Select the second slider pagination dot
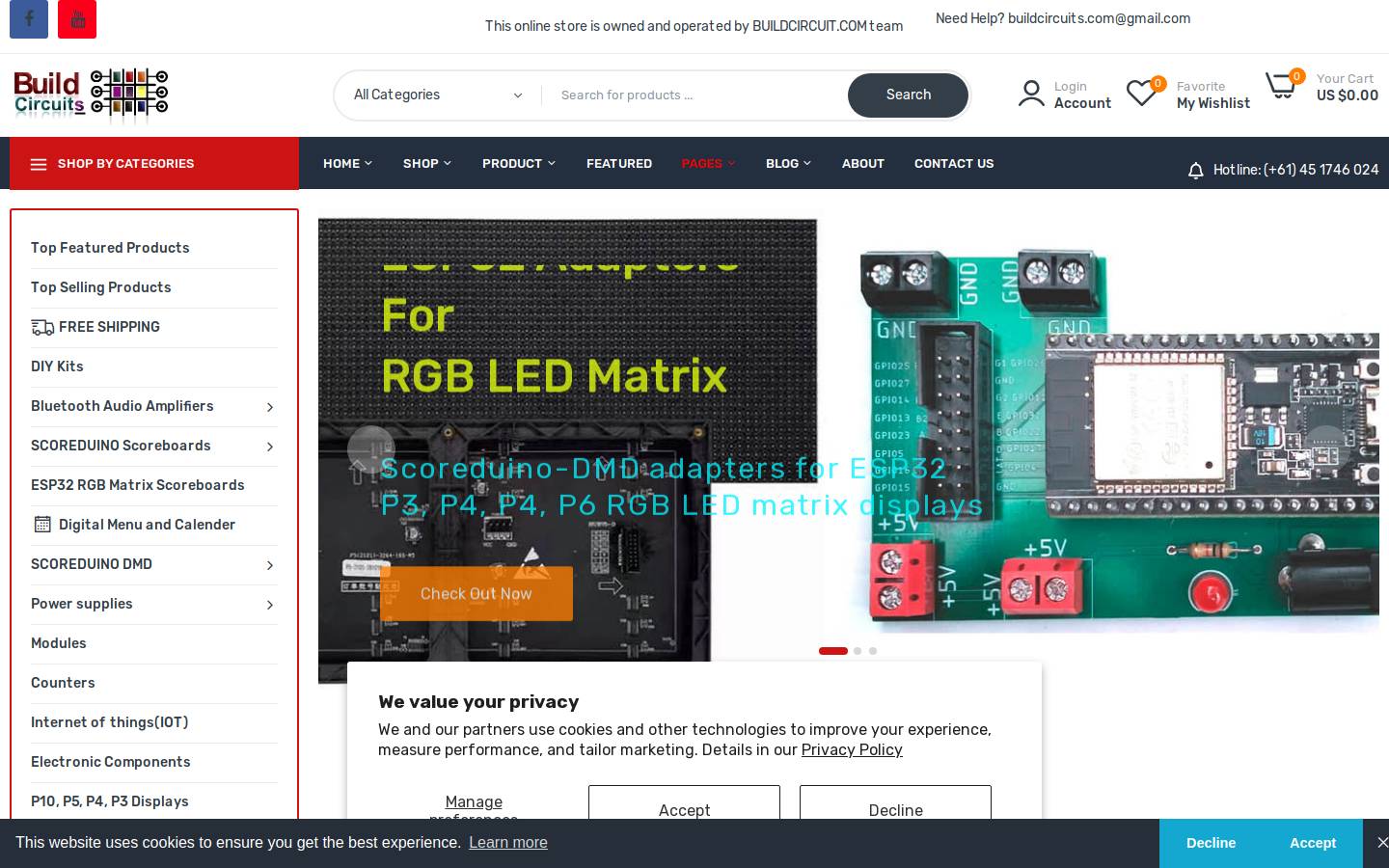The height and width of the screenshot is (868, 1389). click(858, 651)
